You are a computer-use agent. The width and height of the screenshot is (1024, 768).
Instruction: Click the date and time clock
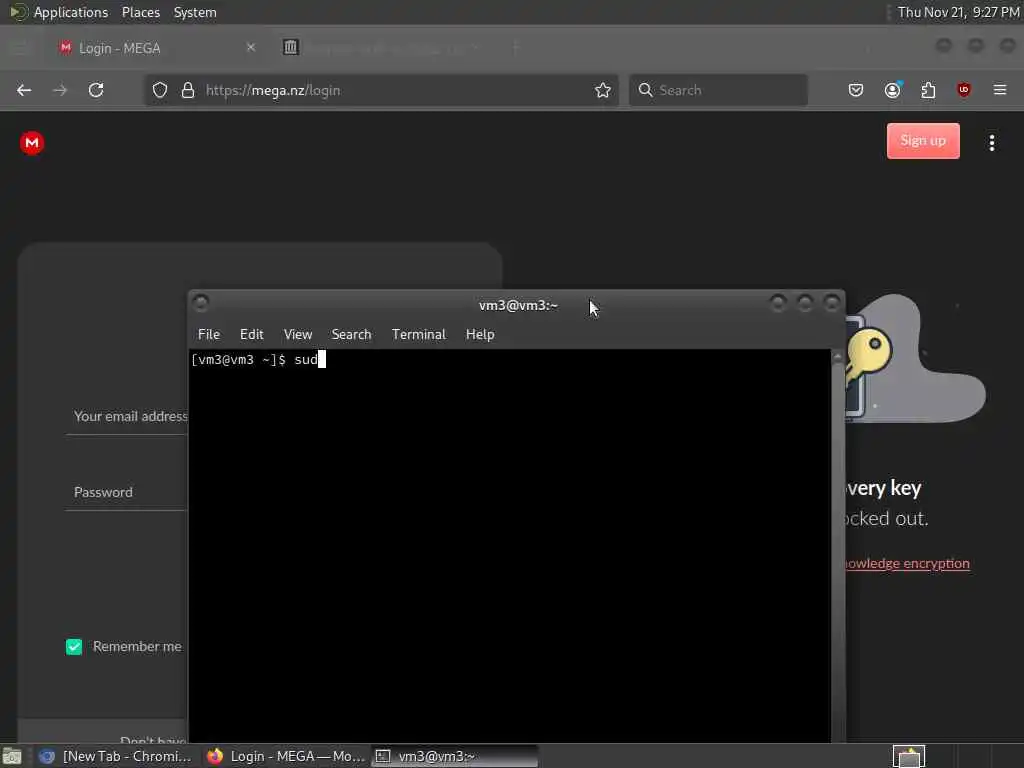[958, 12]
